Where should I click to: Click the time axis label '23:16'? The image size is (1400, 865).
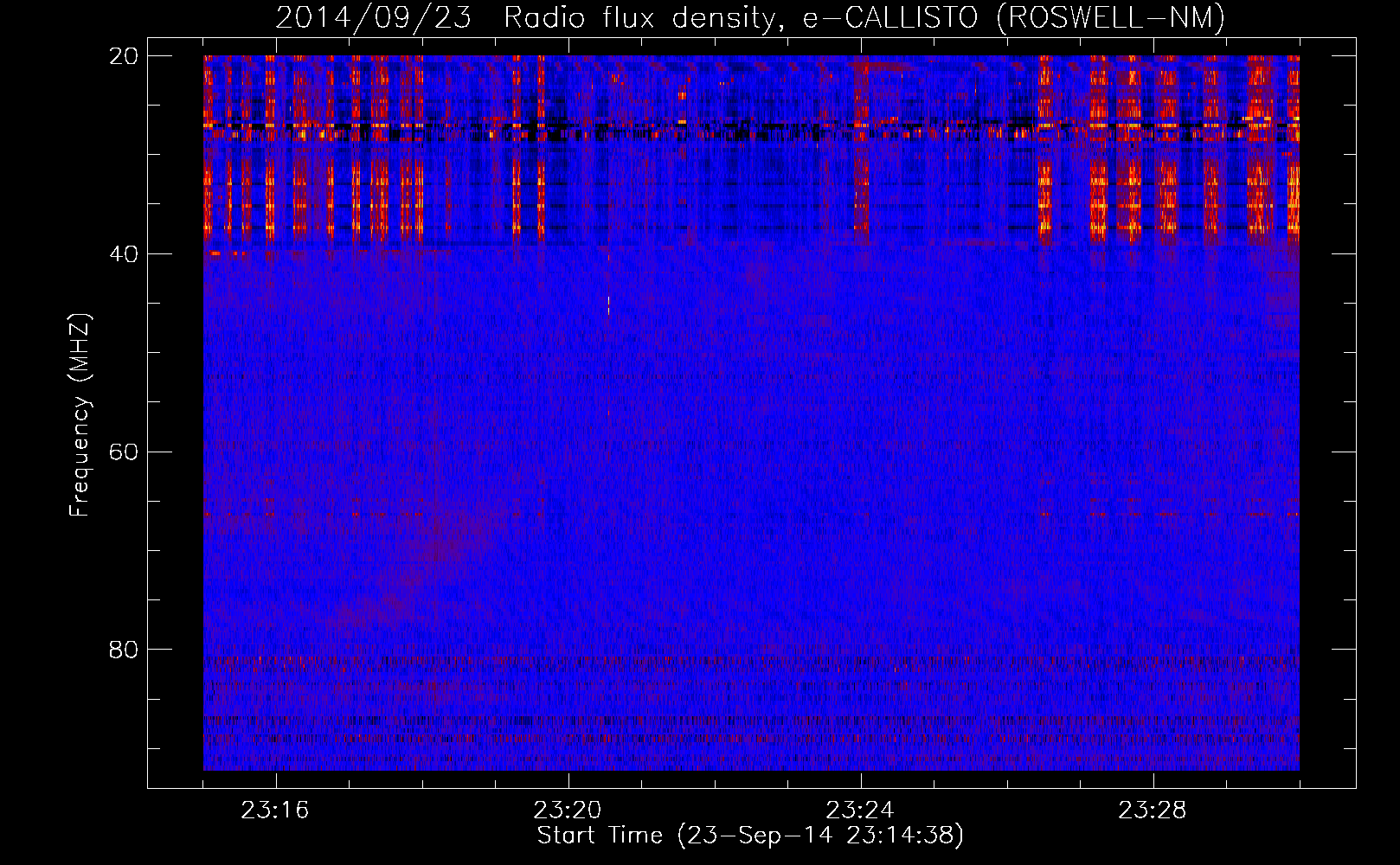275,811
